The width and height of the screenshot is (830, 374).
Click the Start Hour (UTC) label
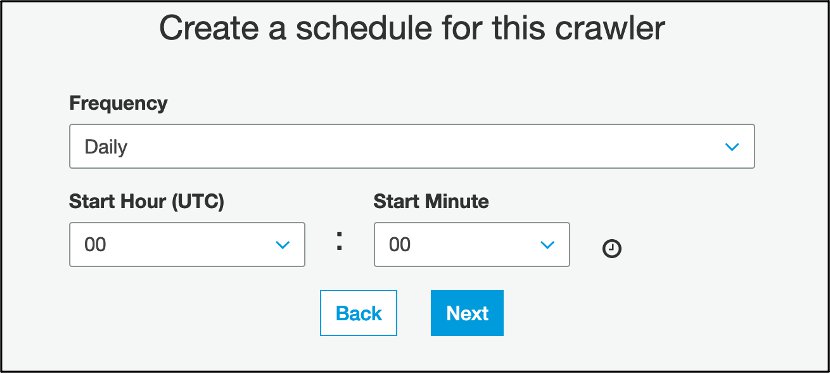pos(147,202)
